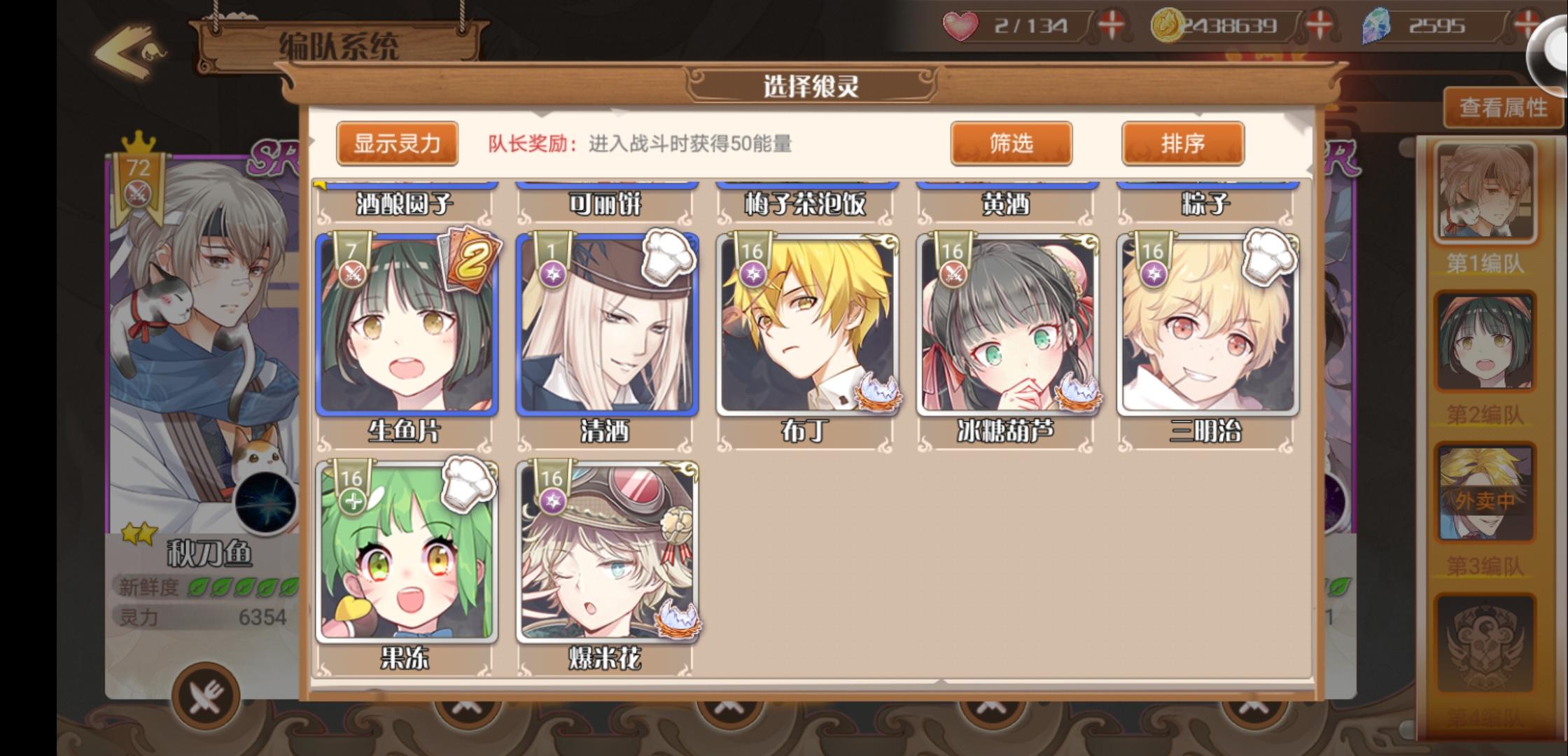Open the 排序 sort options

pos(1183,143)
